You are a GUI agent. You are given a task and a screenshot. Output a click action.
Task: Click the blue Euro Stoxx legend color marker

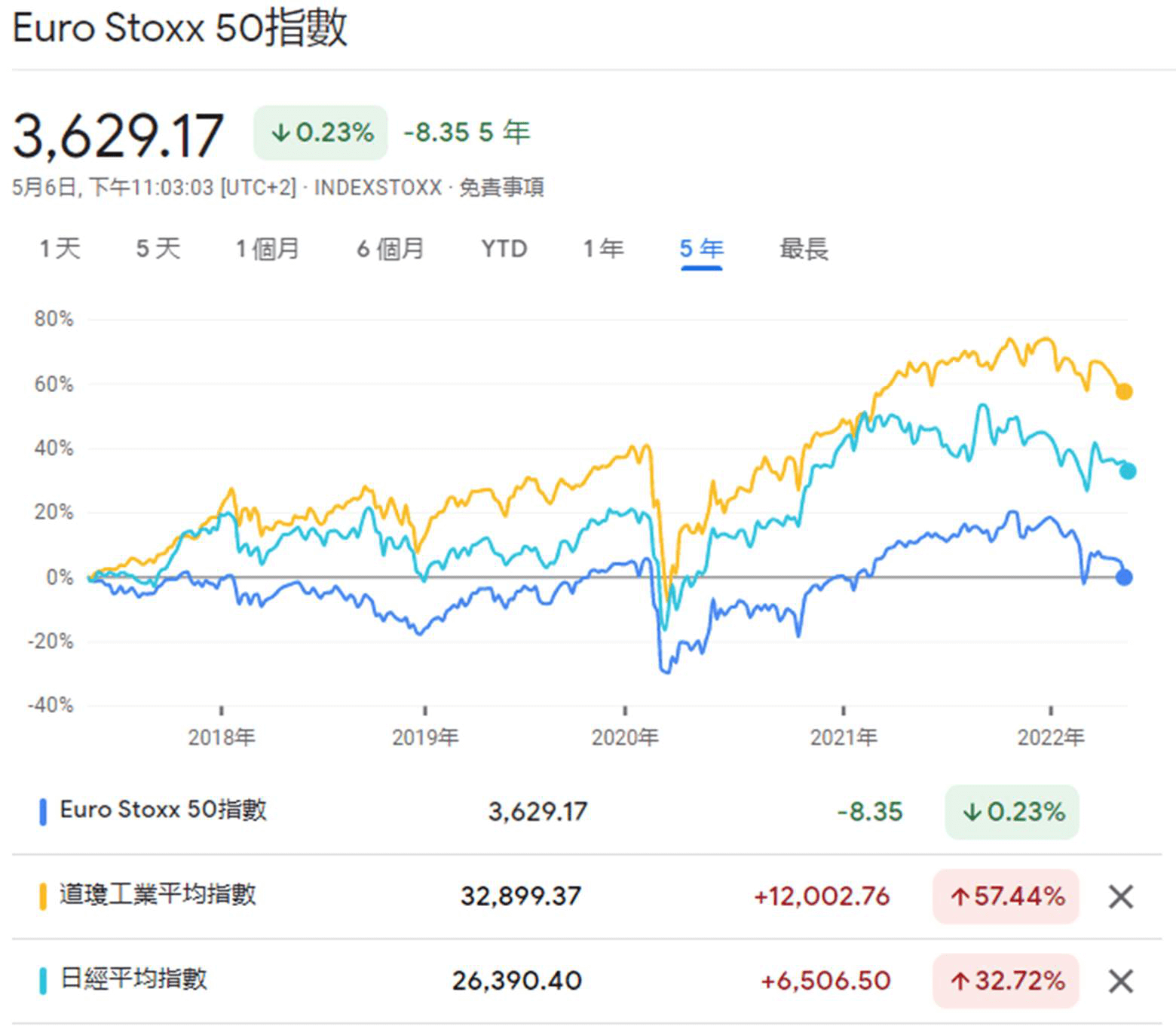click(43, 811)
